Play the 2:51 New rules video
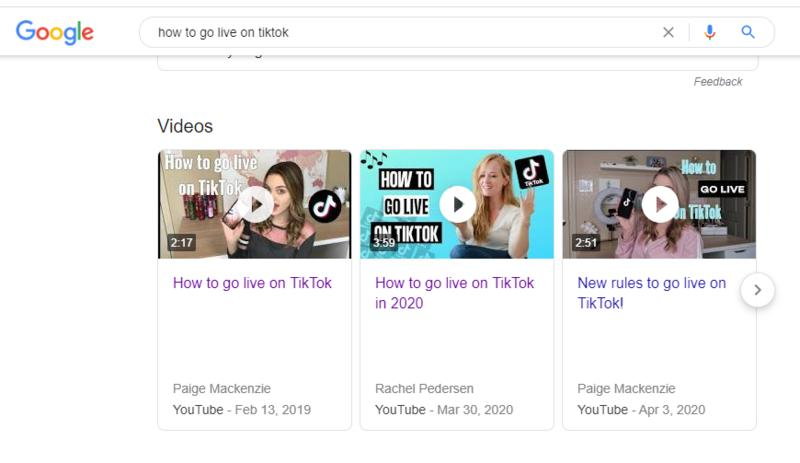 coord(659,205)
